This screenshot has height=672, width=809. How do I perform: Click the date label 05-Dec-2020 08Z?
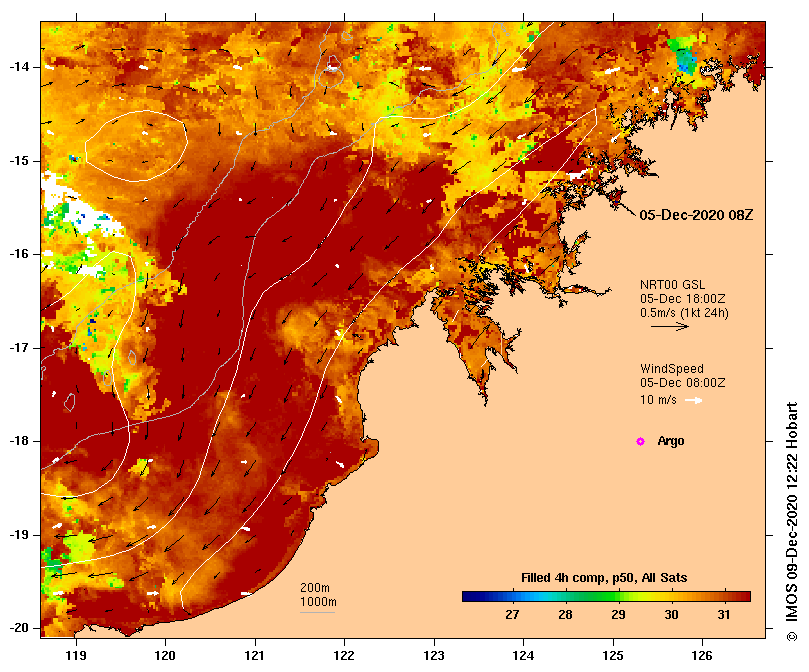coord(696,215)
